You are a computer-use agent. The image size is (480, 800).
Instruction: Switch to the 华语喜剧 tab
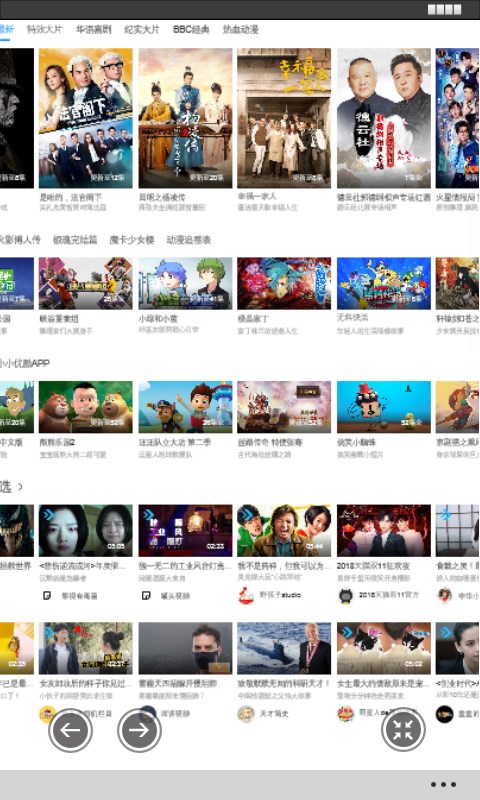click(x=94, y=30)
